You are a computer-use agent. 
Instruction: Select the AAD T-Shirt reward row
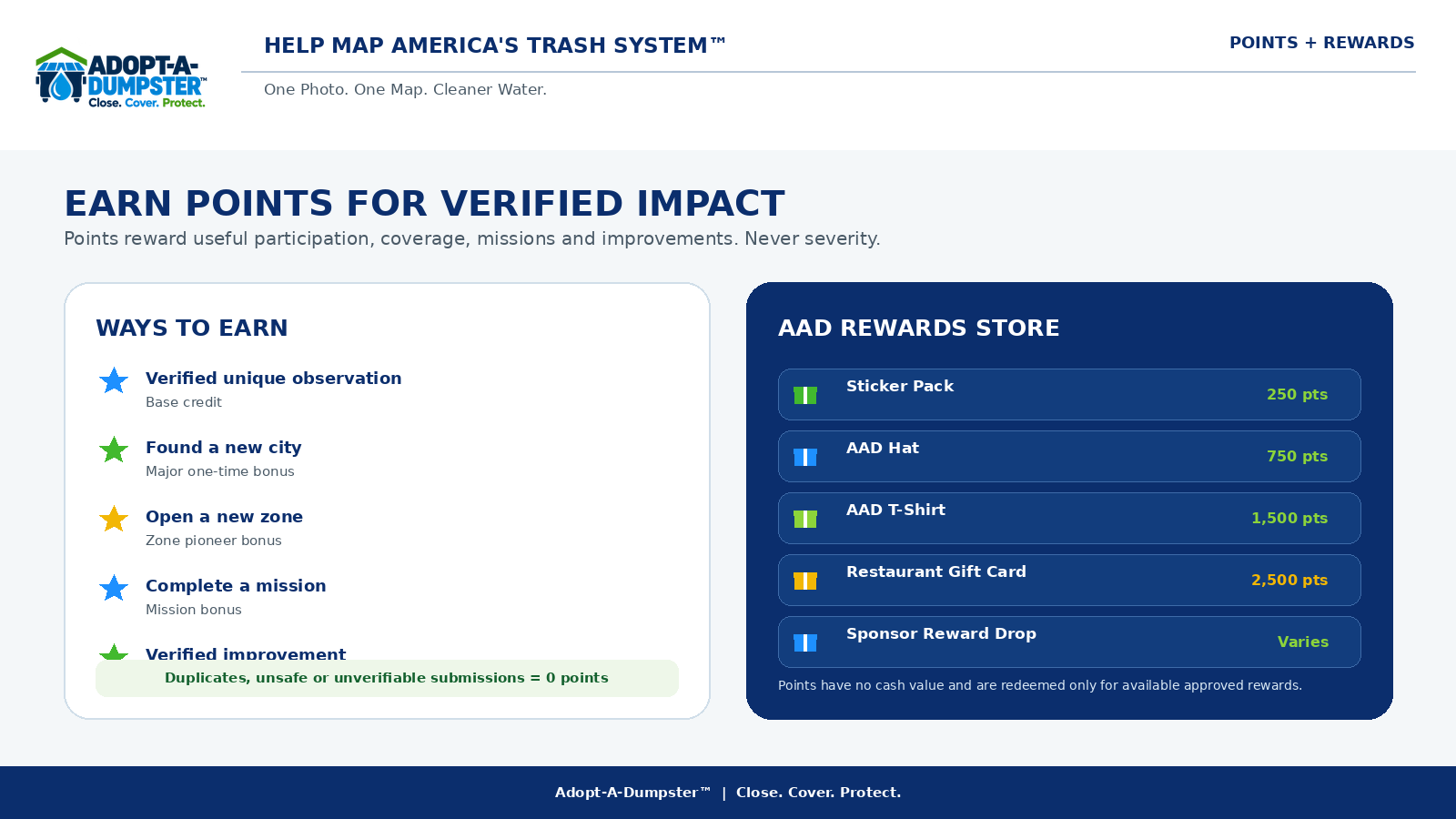pos(1069,518)
